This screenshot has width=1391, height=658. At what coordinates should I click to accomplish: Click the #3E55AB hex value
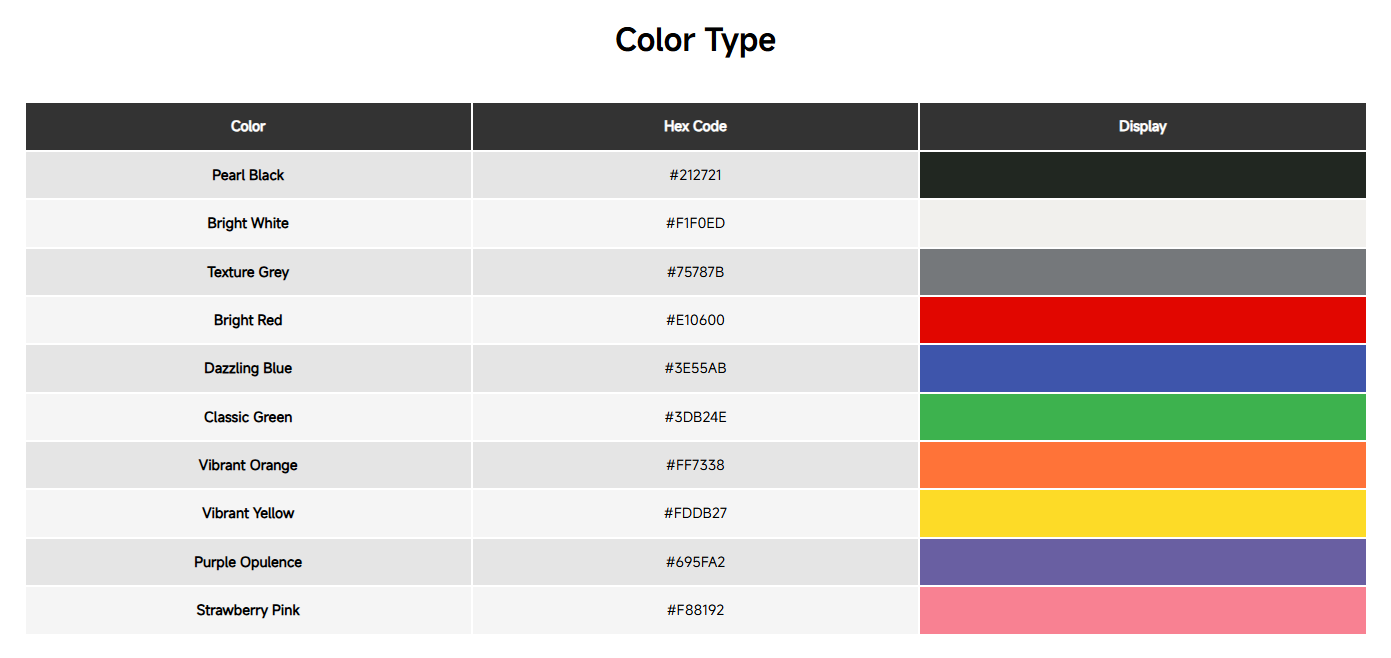pyautogui.click(x=695, y=368)
